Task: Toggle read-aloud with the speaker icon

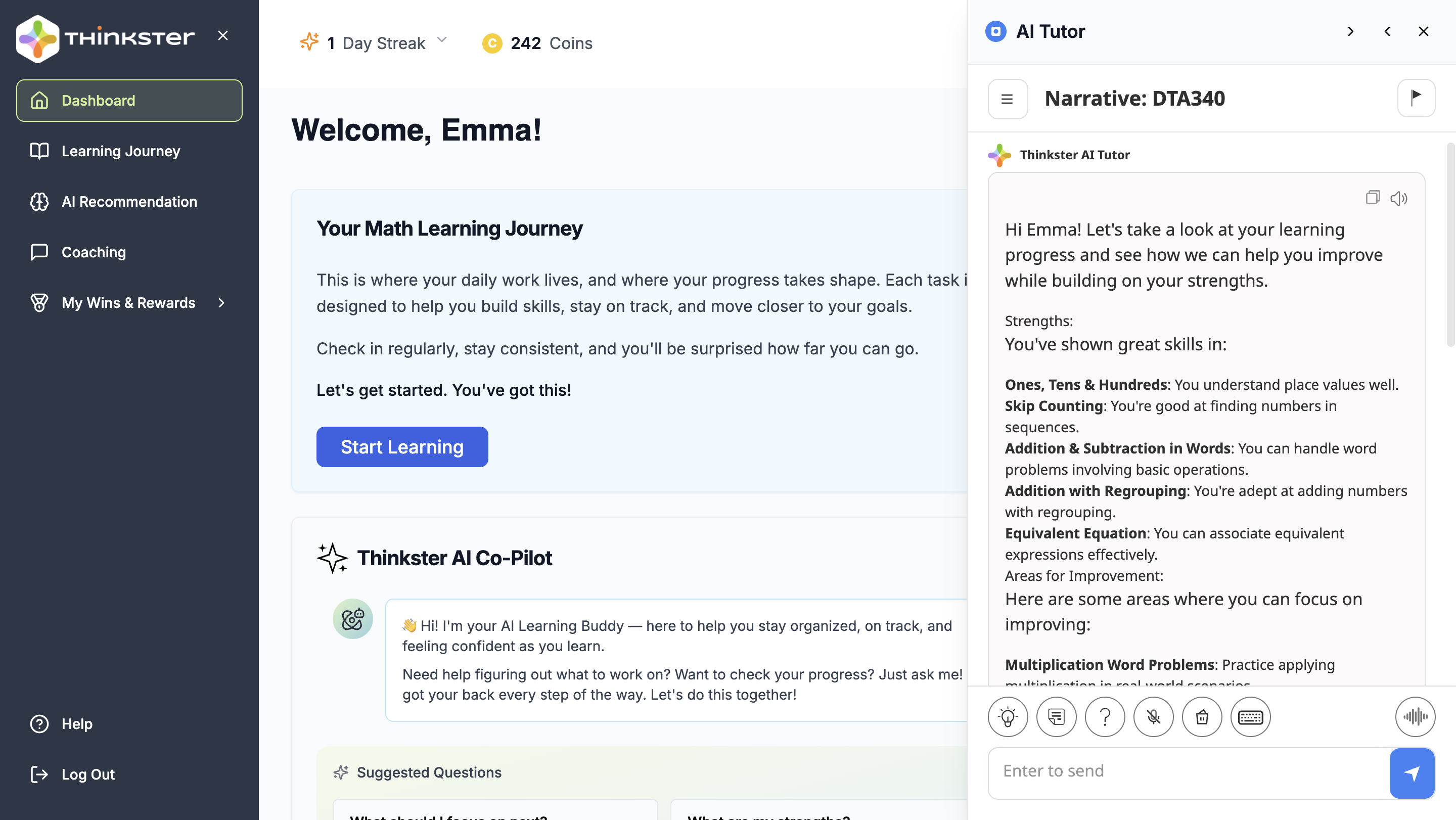Action: pos(1399,198)
